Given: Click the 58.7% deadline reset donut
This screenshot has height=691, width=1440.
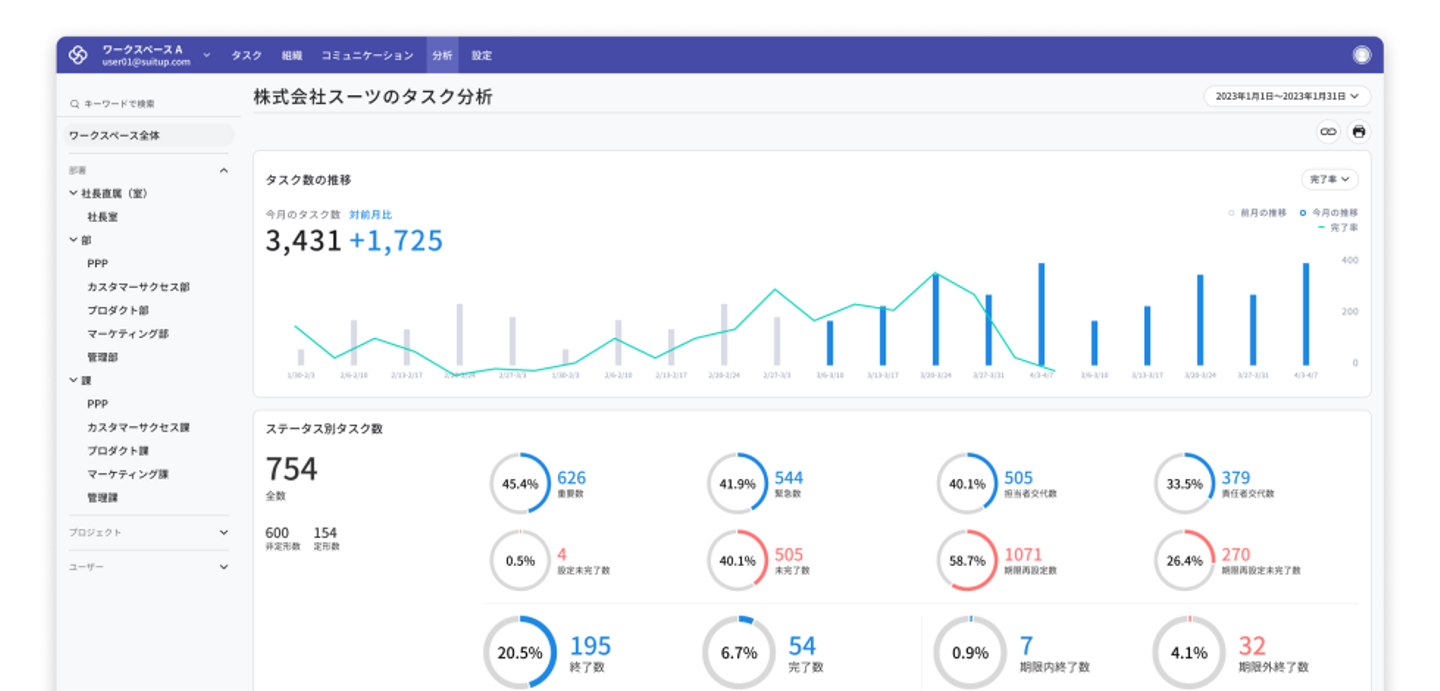Looking at the screenshot, I should tap(967, 561).
